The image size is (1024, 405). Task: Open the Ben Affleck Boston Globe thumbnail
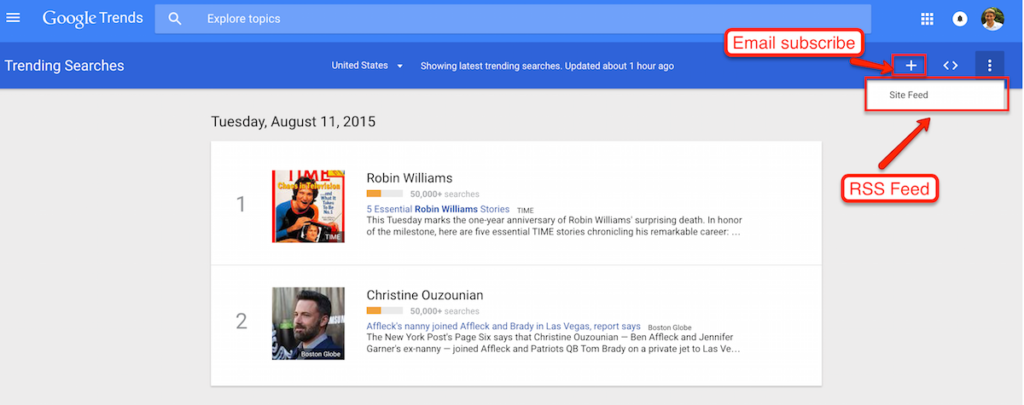308,323
